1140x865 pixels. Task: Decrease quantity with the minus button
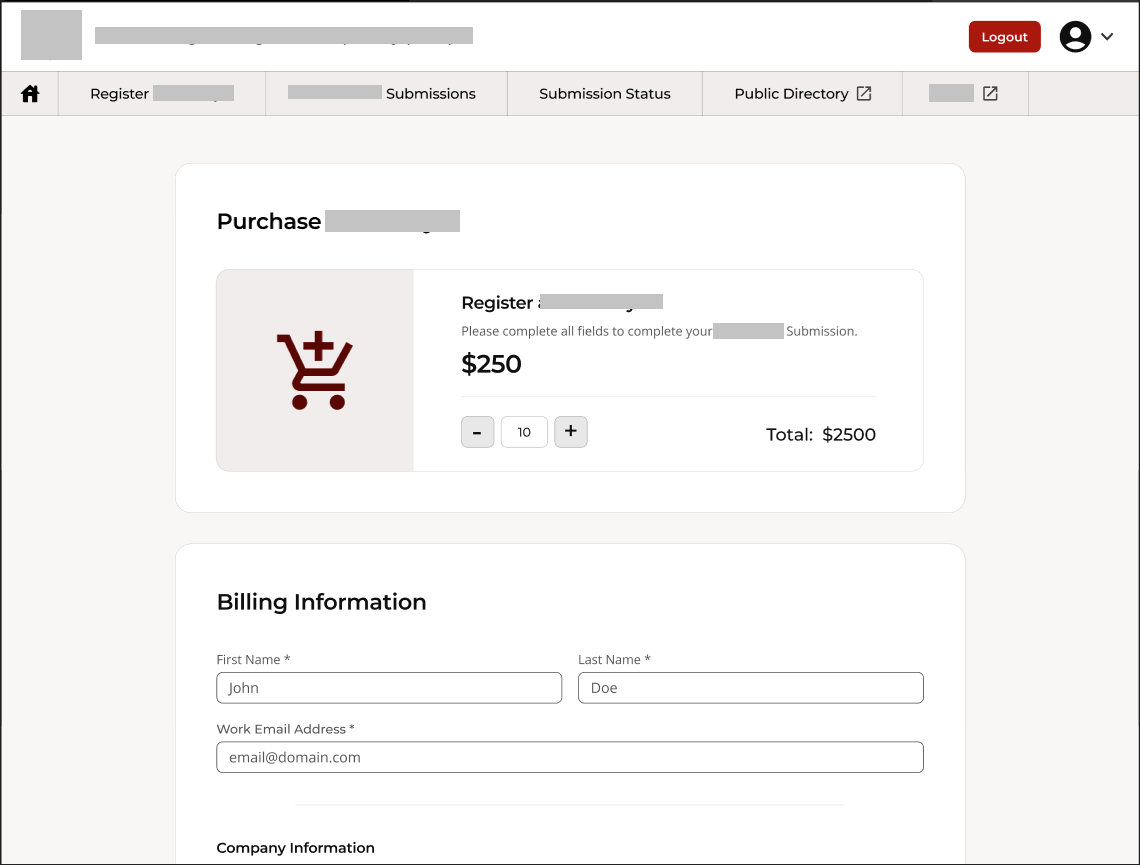pos(477,431)
